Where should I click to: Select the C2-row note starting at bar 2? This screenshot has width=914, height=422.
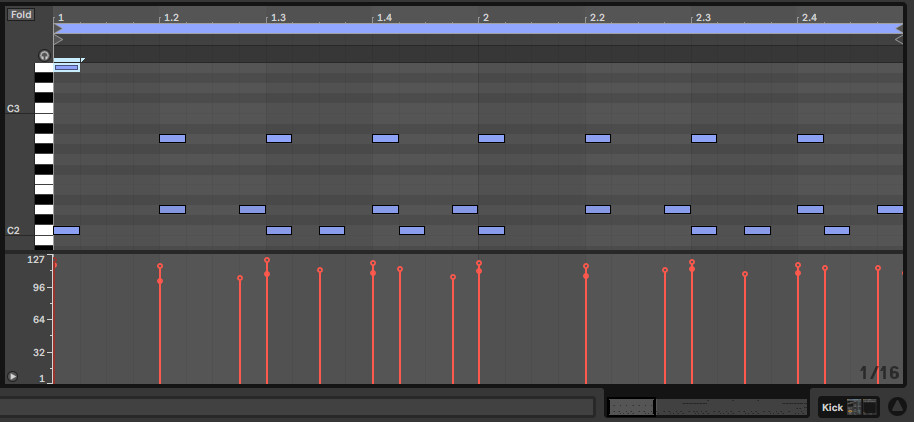(491, 230)
